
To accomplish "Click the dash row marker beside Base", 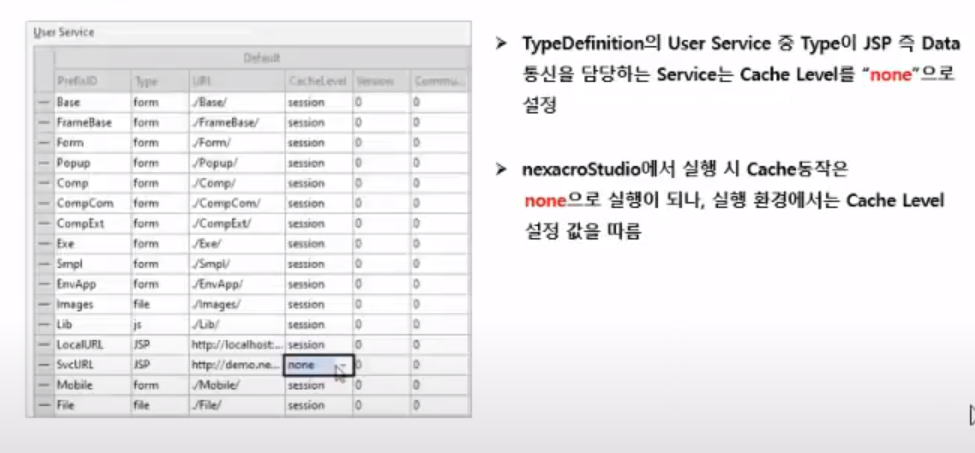I will pos(44,103).
